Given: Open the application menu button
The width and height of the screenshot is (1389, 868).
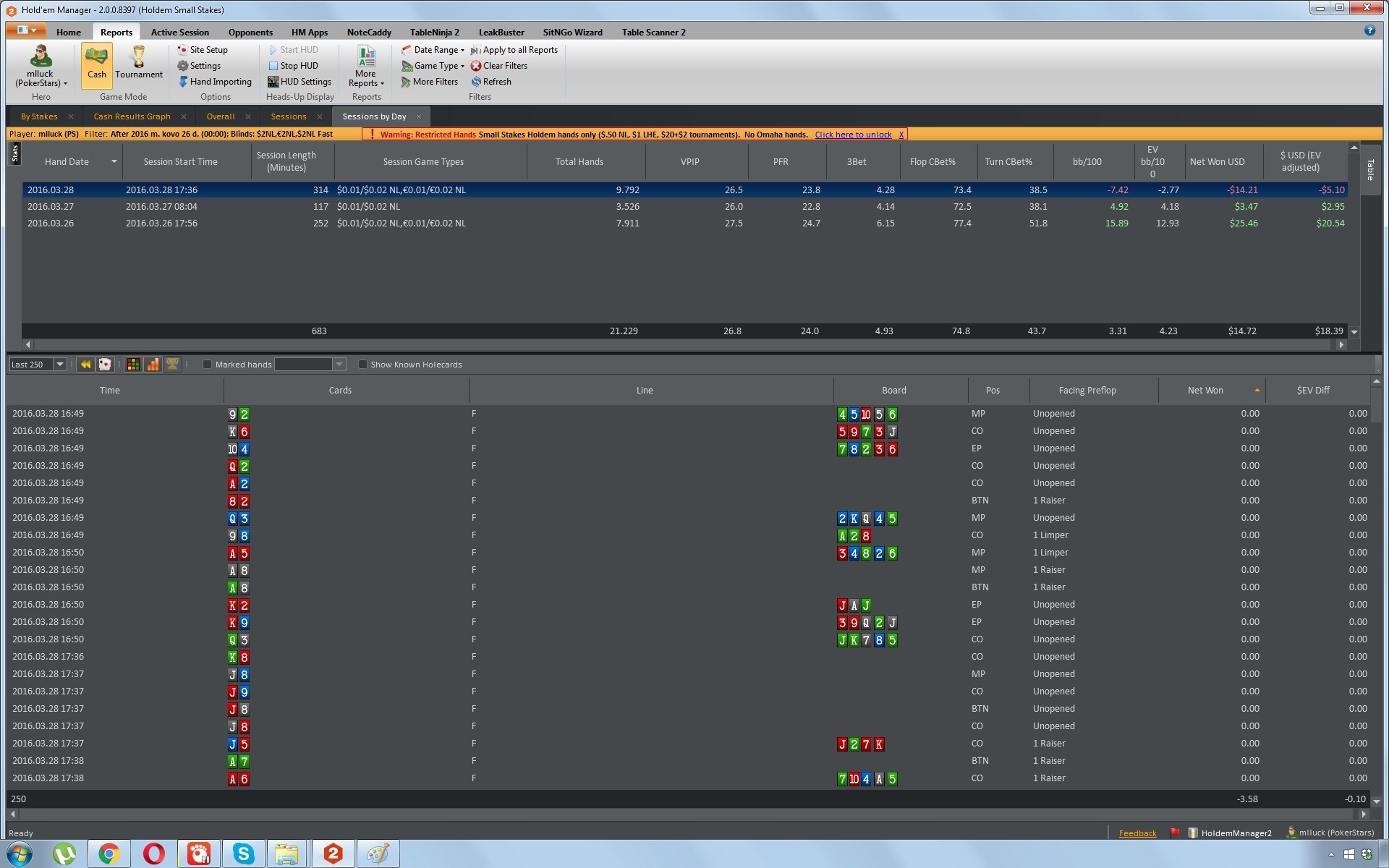Looking at the screenshot, I should coord(26,30).
